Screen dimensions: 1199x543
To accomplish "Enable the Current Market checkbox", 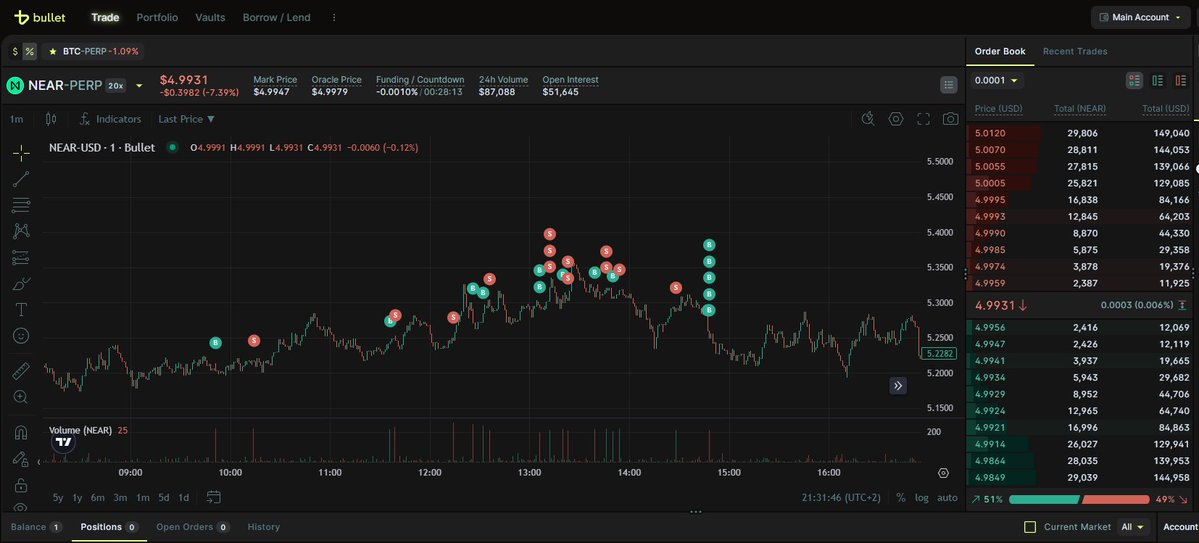I will point(1030,527).
